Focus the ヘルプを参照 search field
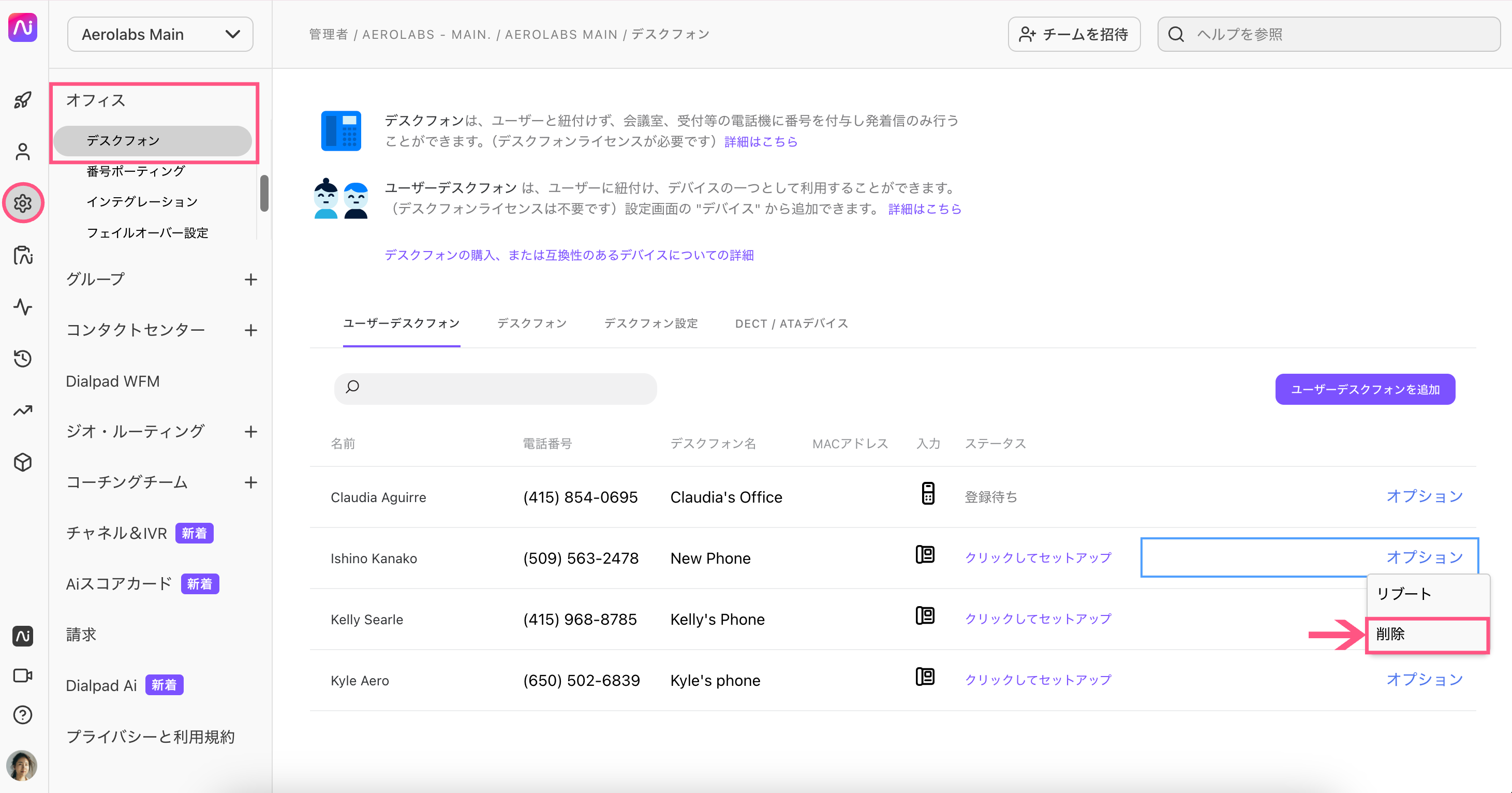 pyautogui.click(x=1329, y=34)
